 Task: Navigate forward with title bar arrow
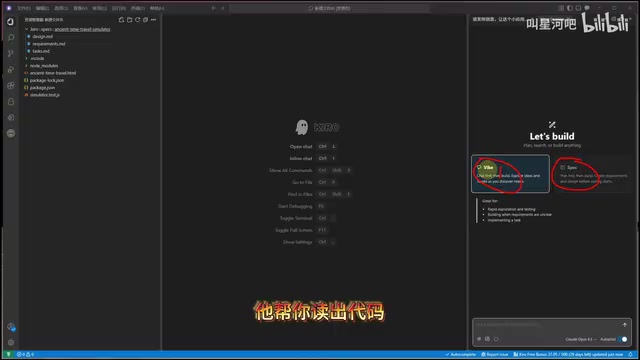222,8
